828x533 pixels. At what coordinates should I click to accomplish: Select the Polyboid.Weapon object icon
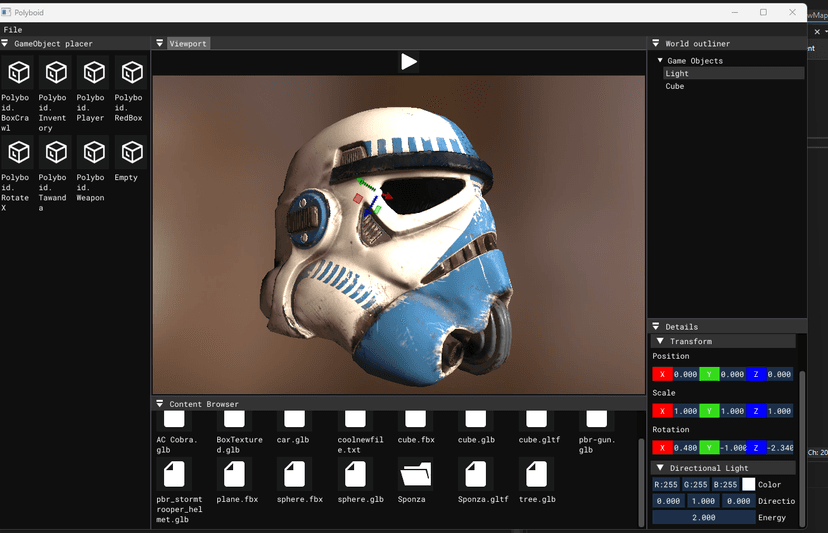point(93,153)
